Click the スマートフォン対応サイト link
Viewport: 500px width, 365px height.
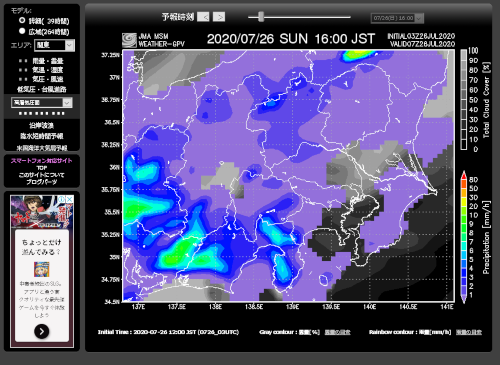[41, 161]
